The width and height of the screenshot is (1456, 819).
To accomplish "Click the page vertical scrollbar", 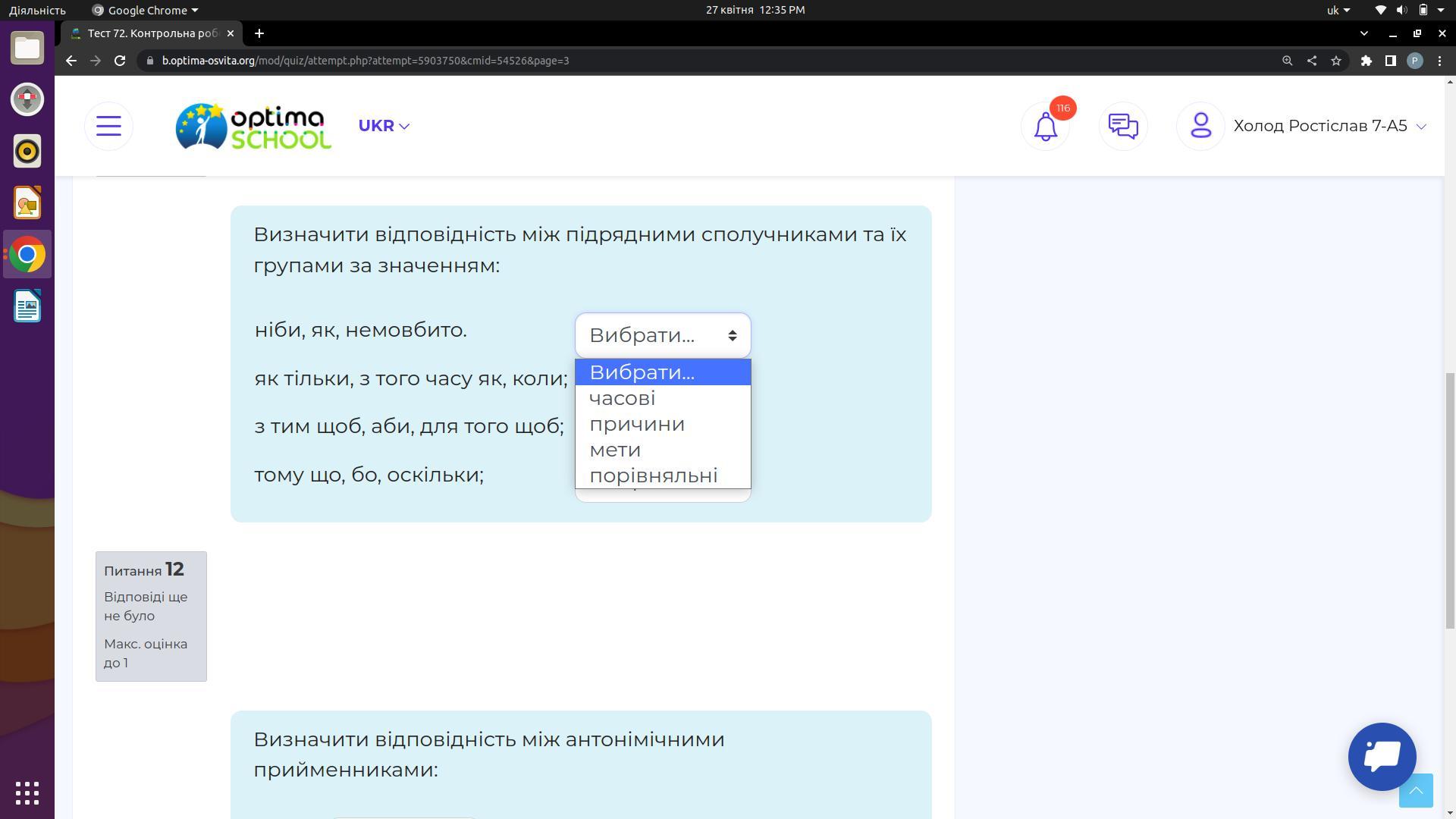I will [x=1450, y=500].
